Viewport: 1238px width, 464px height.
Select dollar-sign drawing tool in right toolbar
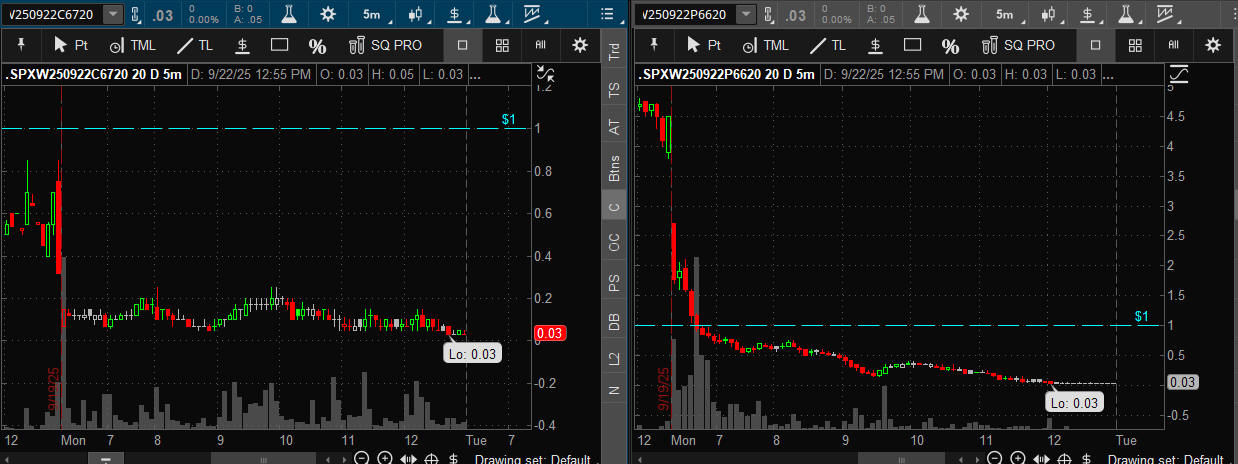[x=875, y=44]
